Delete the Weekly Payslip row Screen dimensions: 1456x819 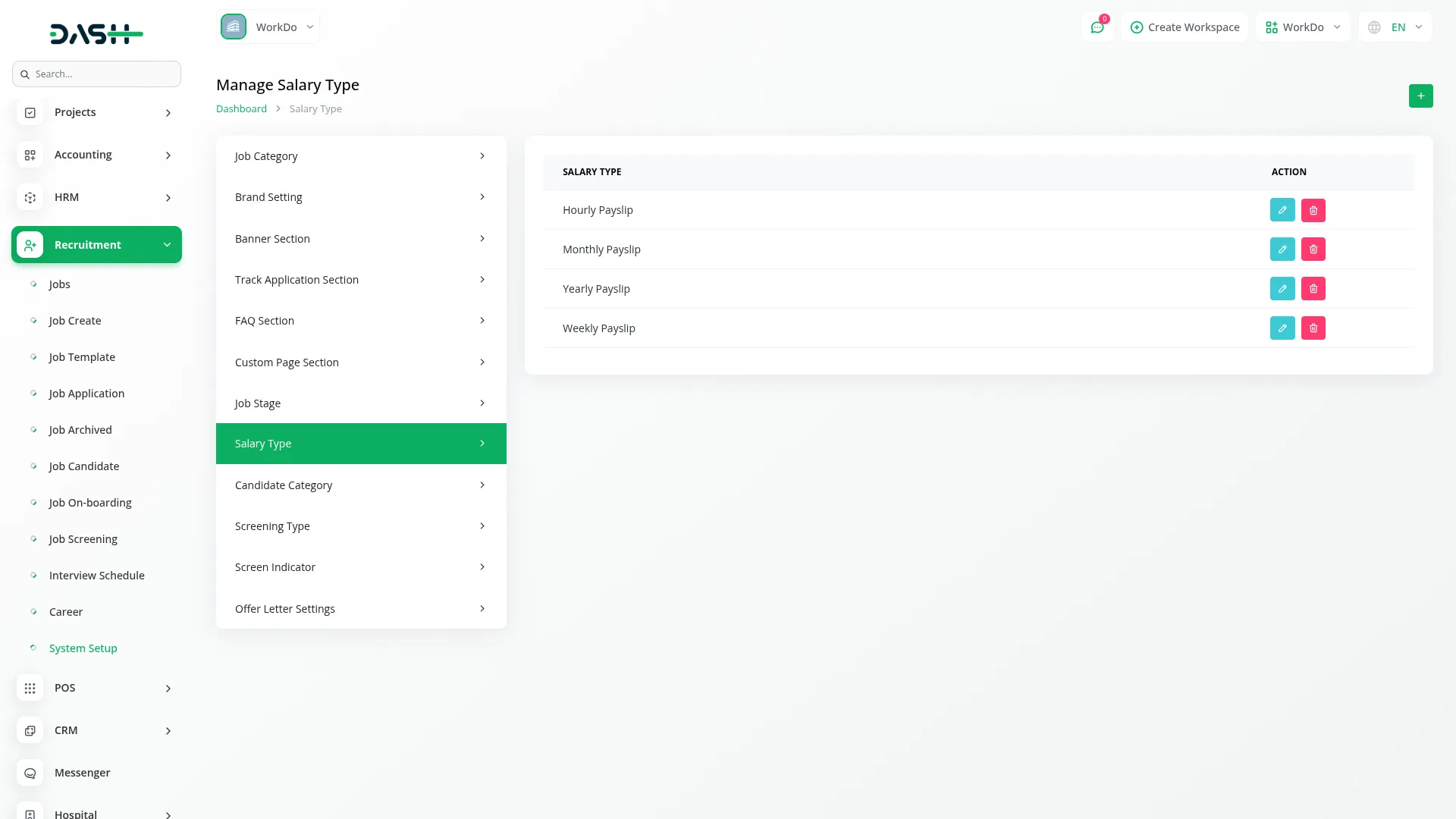click(1313, 328)
